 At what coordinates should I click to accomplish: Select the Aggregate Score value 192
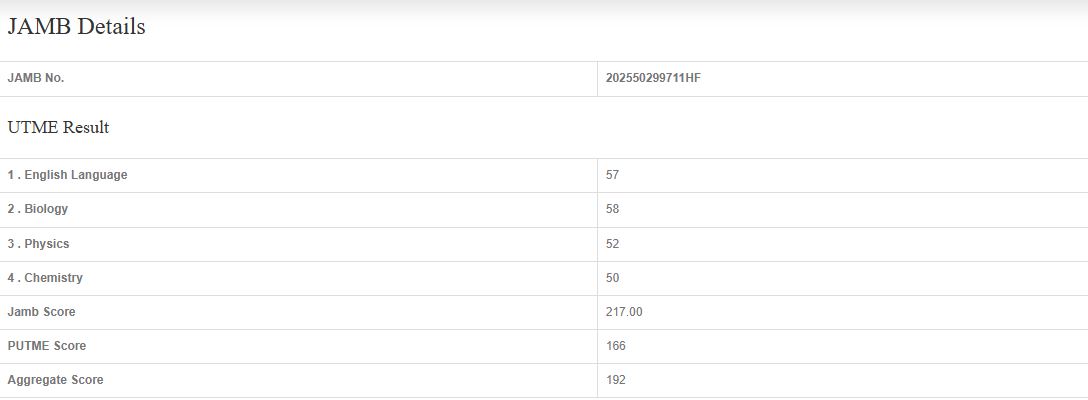point(616,380)
